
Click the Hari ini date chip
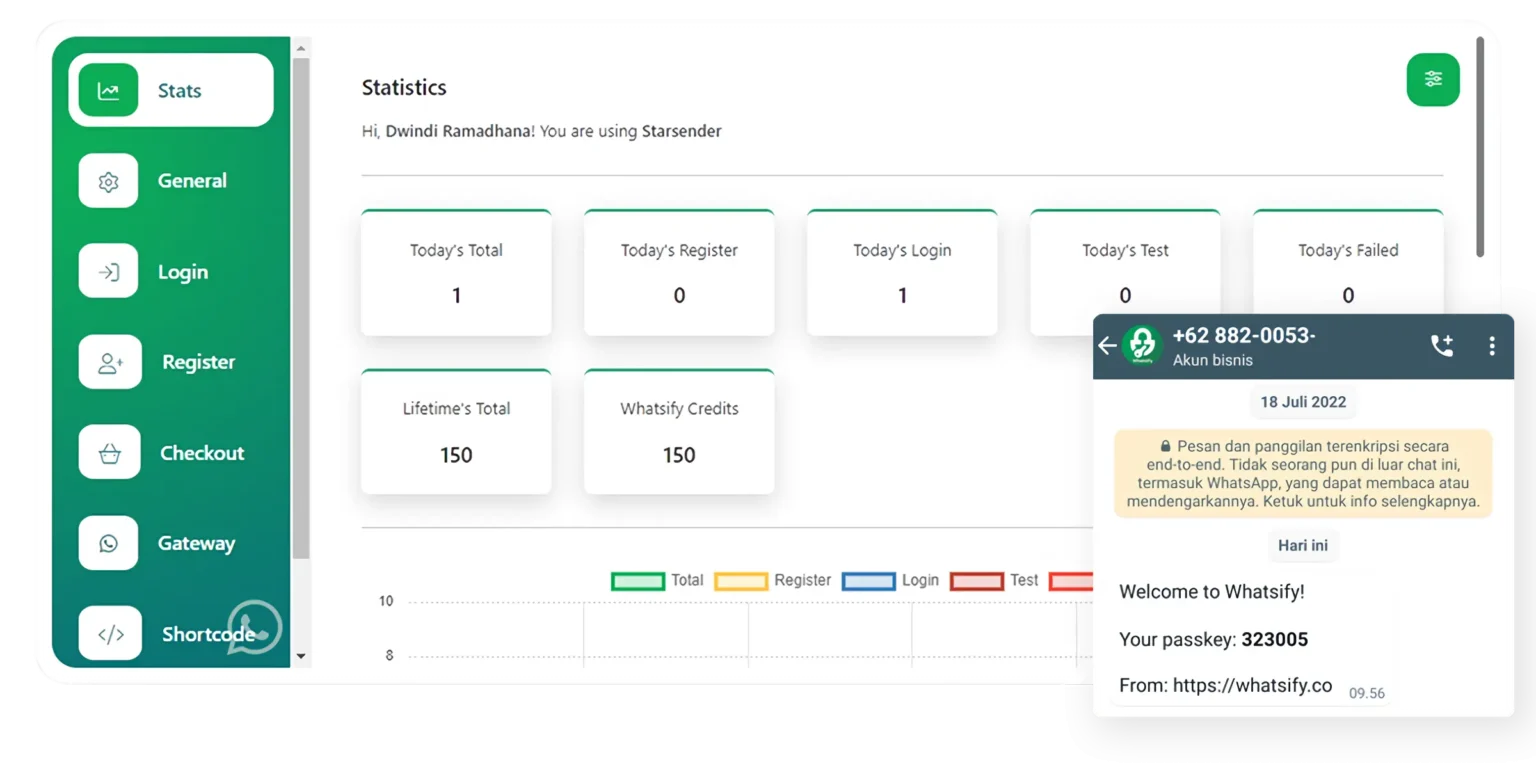point(1303,546)
